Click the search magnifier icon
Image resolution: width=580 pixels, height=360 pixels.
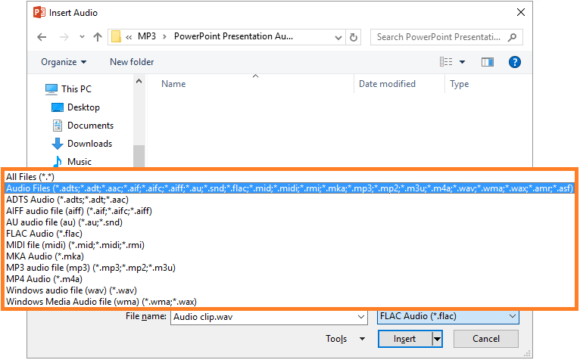coord(512,37)
